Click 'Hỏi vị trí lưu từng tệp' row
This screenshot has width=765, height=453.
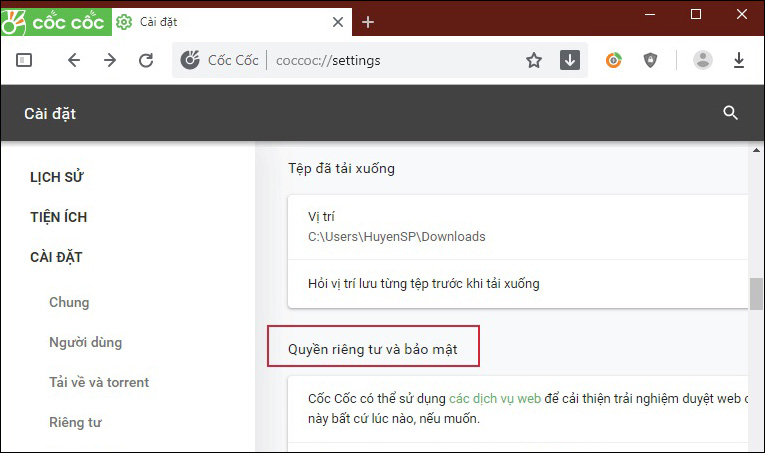(518, 283)
